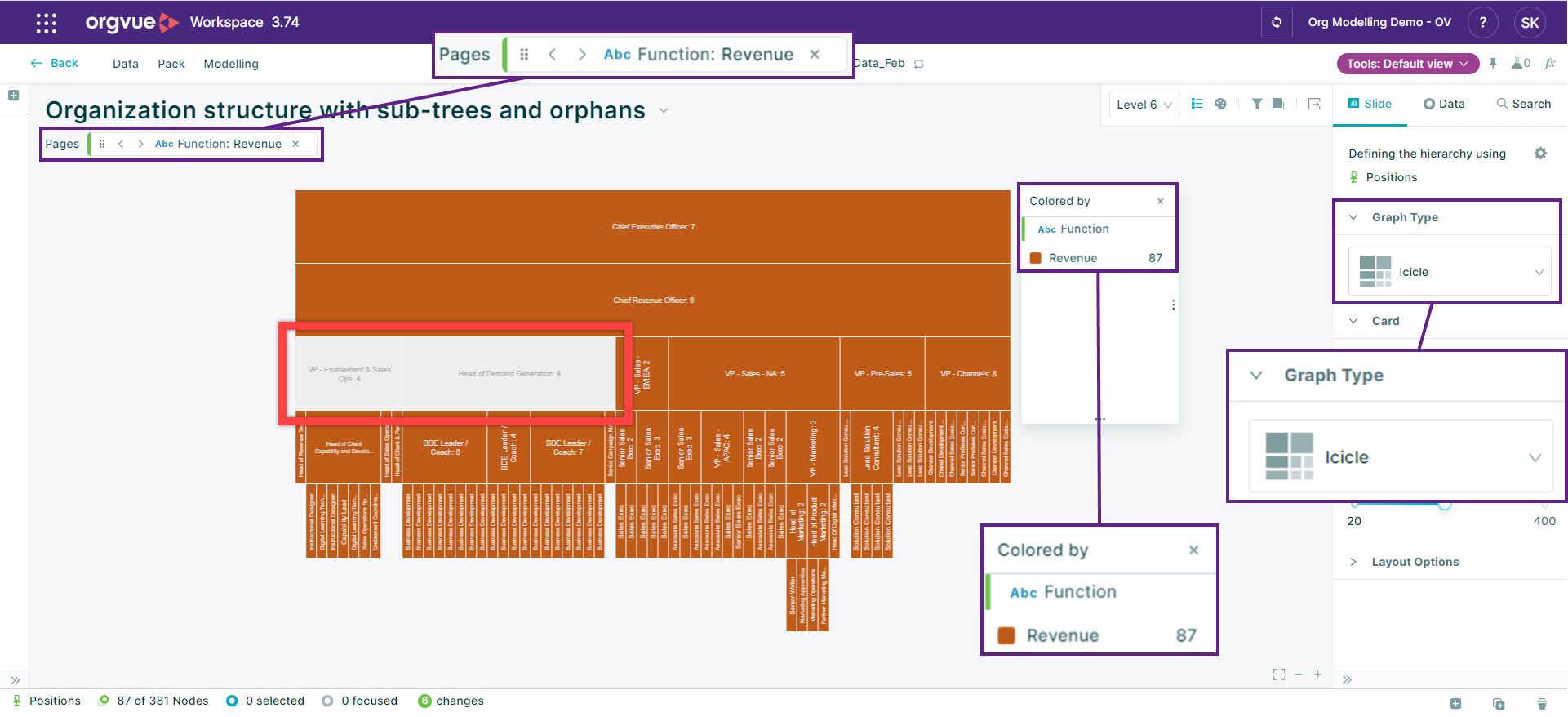Click the plus icon on the left edge
Viewport: 1568px width, 717px height.
[13, 96]
